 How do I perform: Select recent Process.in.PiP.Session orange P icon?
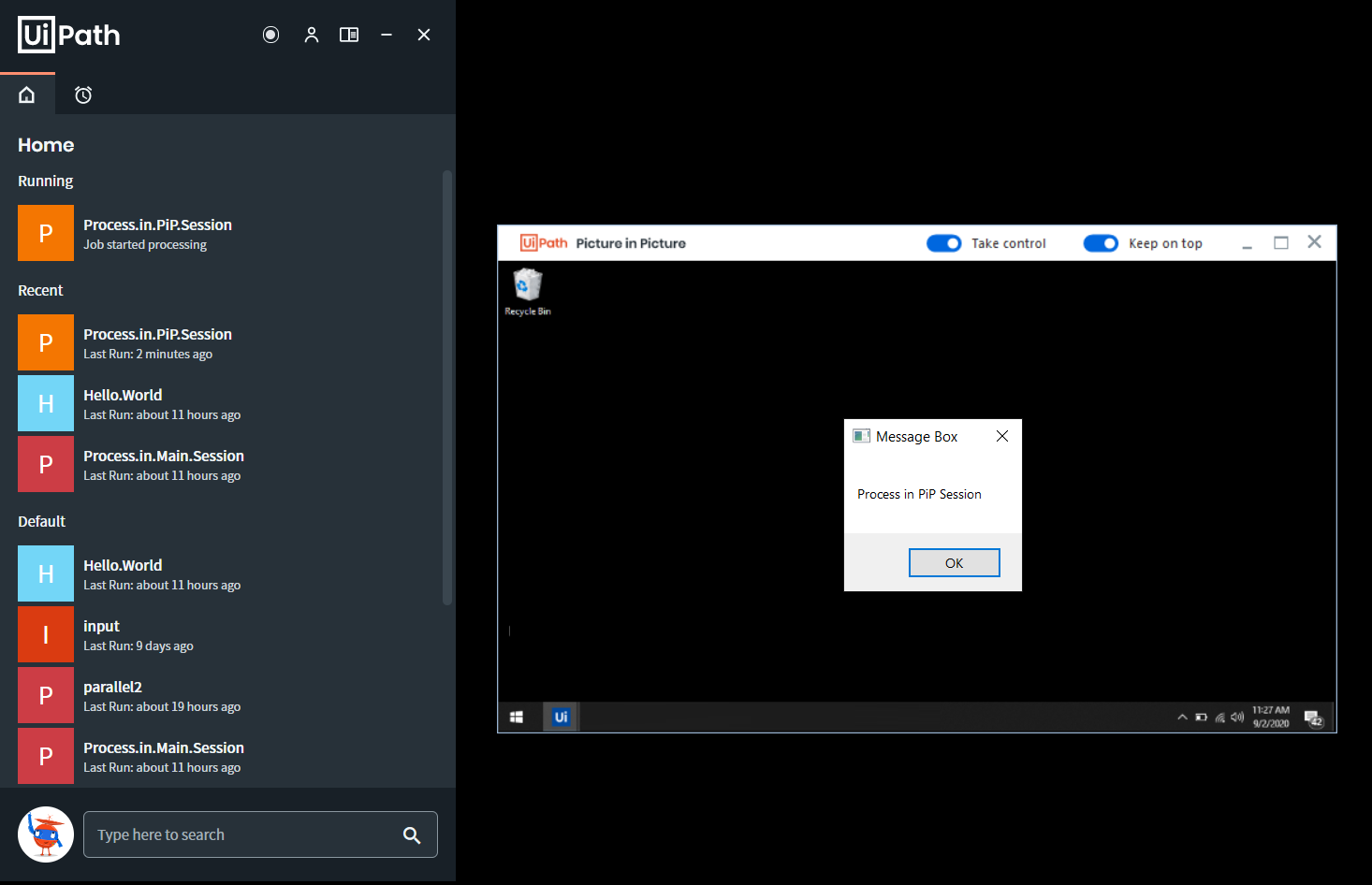(x=46, y=342)
